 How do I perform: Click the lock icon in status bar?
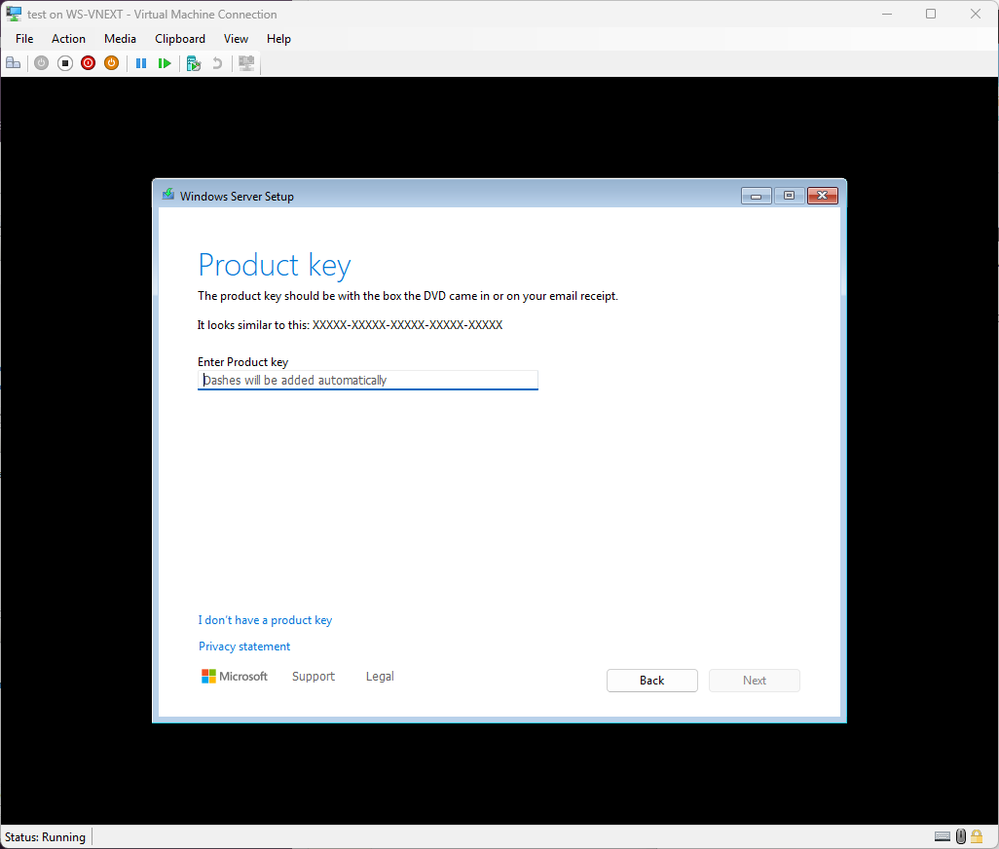pos(977,836)
